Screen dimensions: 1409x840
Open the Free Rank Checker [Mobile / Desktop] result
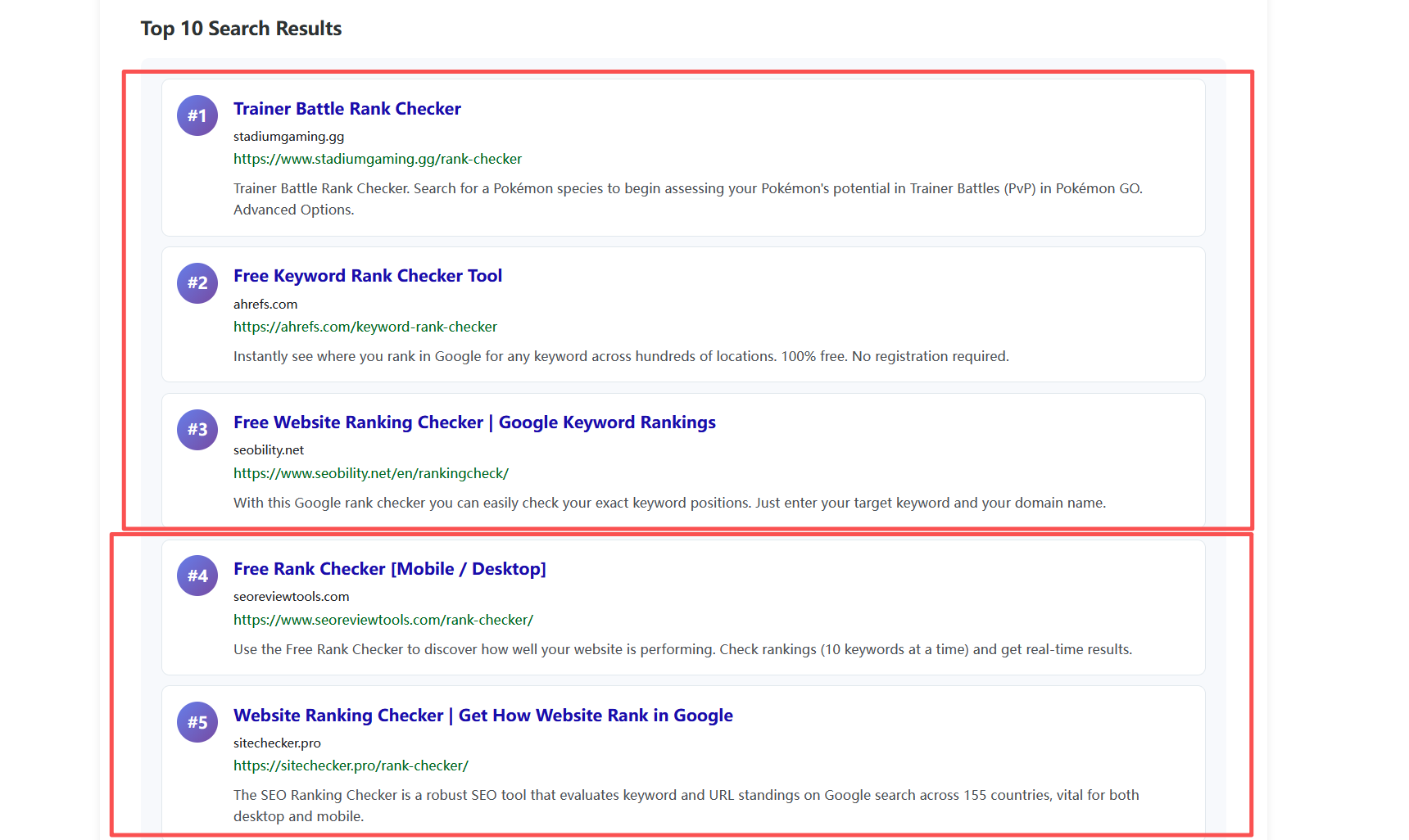[390, 568]
